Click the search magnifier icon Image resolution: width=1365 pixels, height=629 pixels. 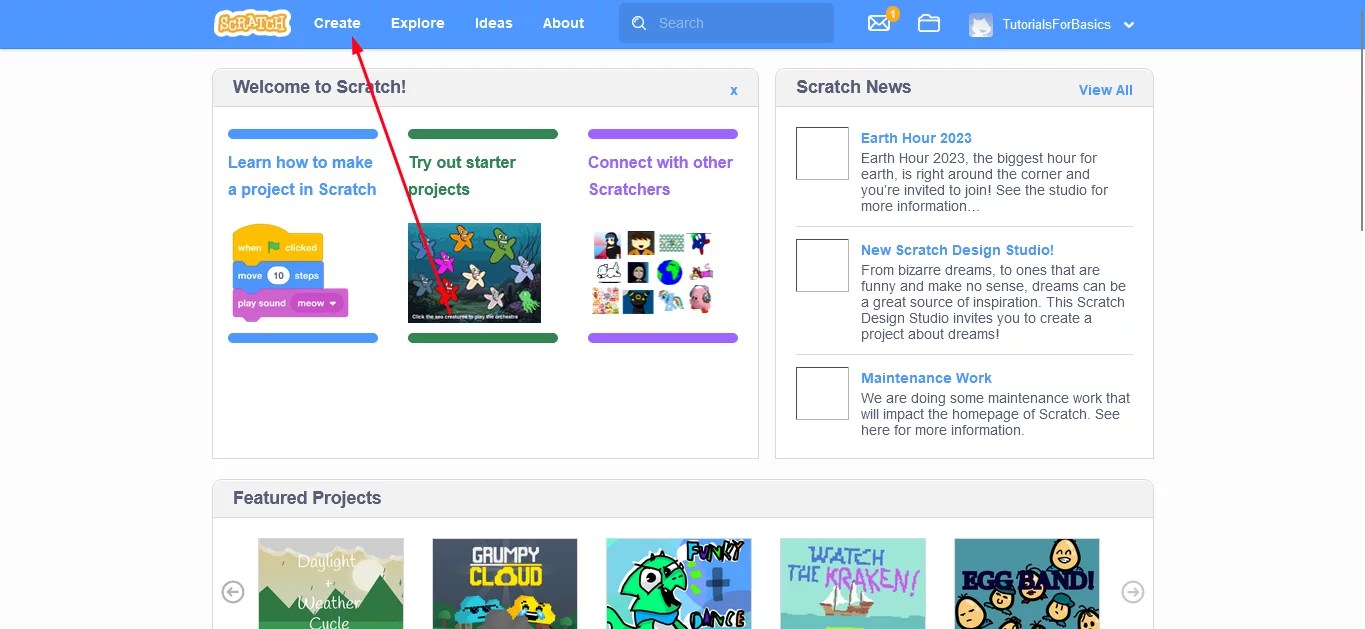pyautogui.click(x=639, y=22)
